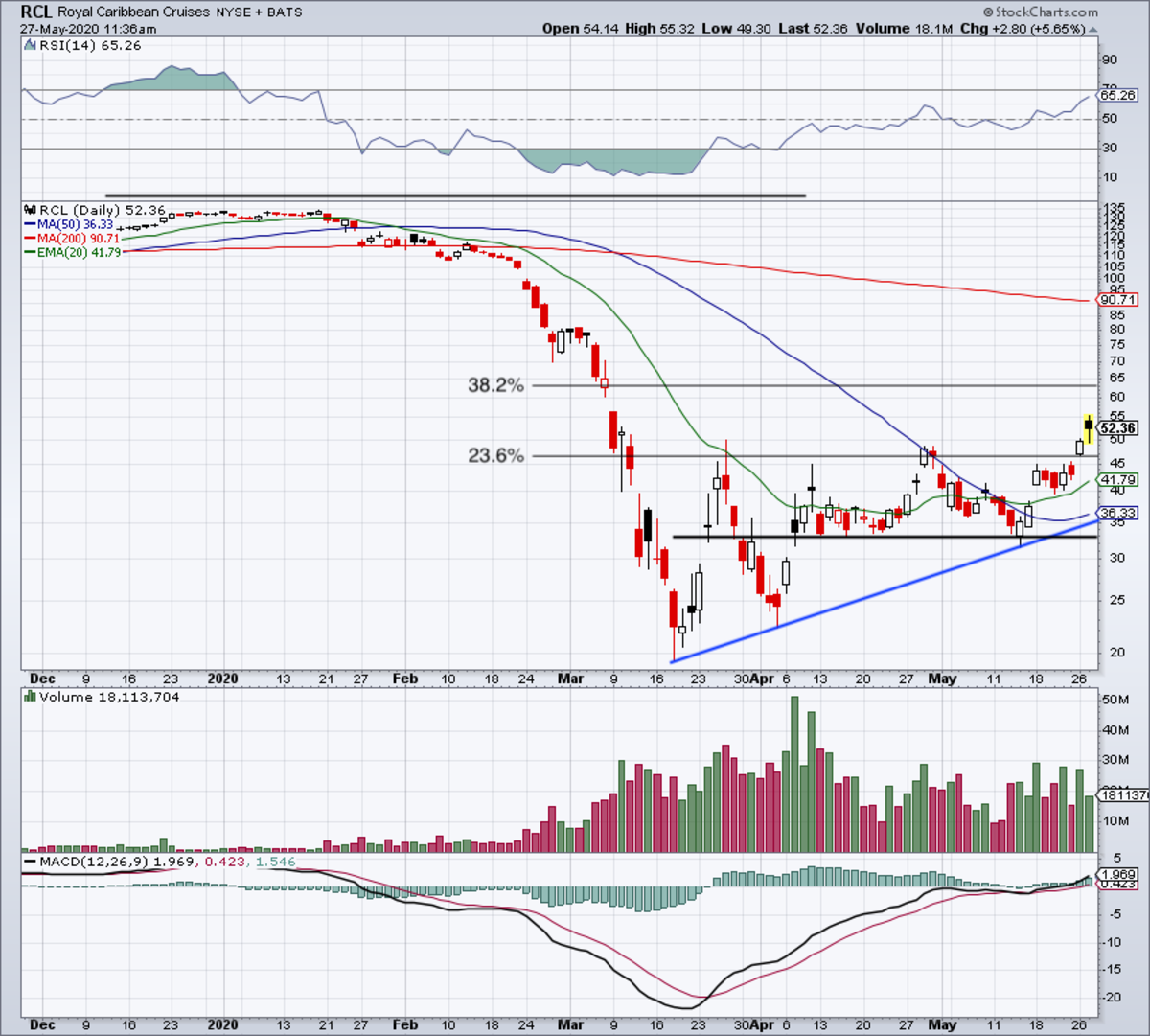
Task: Open the StockCharts.com link
Action: click(1049, 10)
